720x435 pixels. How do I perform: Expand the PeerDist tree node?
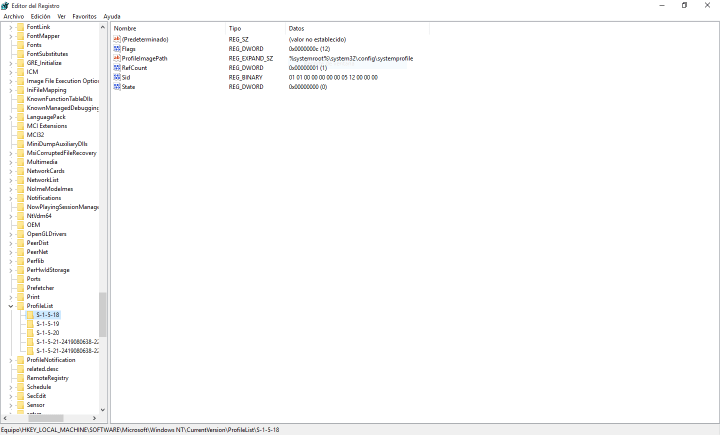pyautogui.click(x=11, y=243)
